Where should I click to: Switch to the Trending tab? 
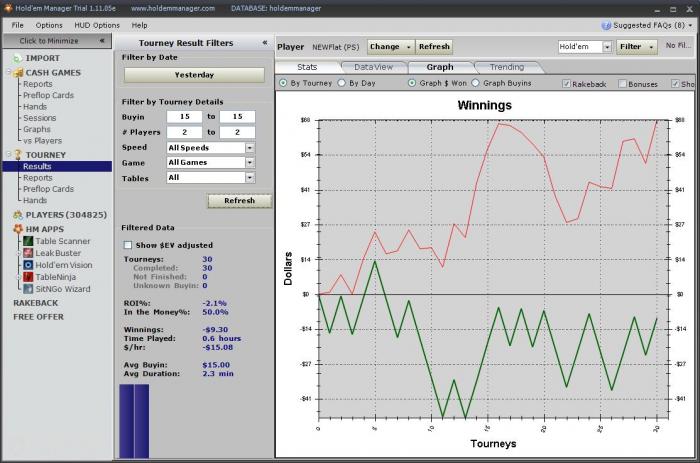(506, 67)
